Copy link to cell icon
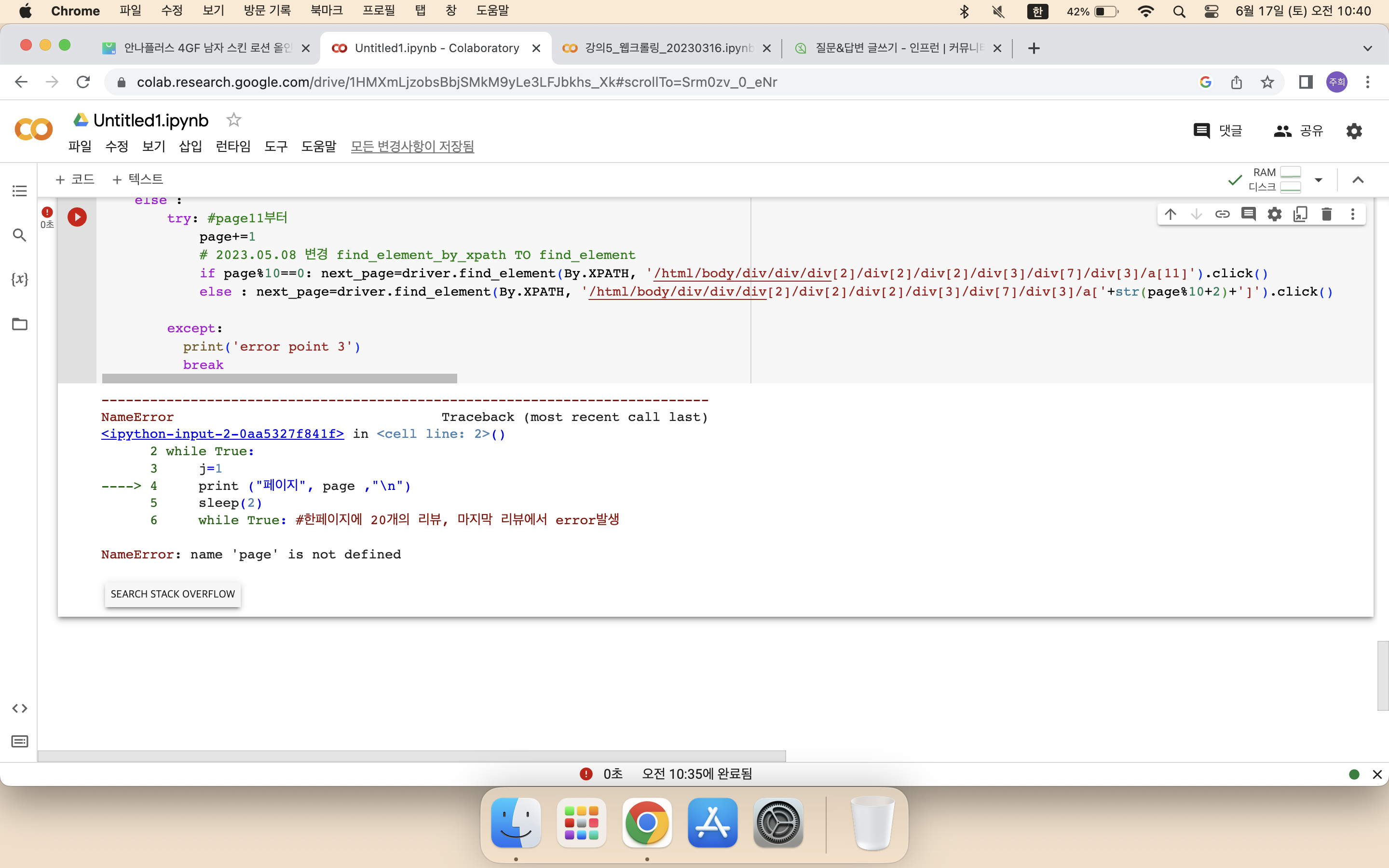 point(1223,214)
